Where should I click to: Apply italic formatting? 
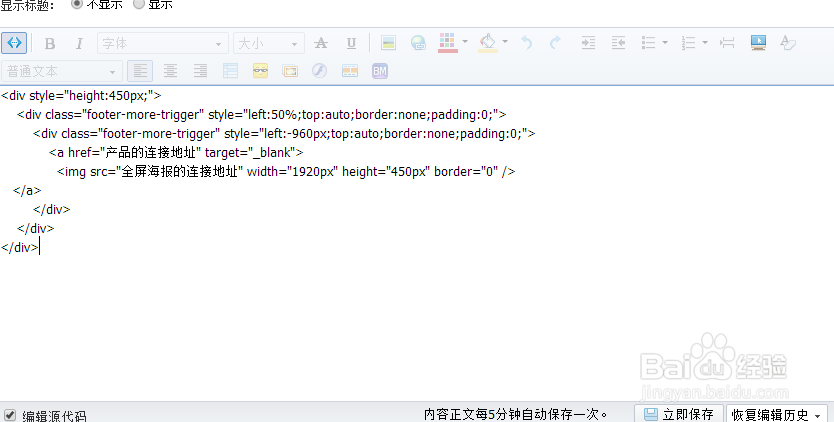[79, 43]
